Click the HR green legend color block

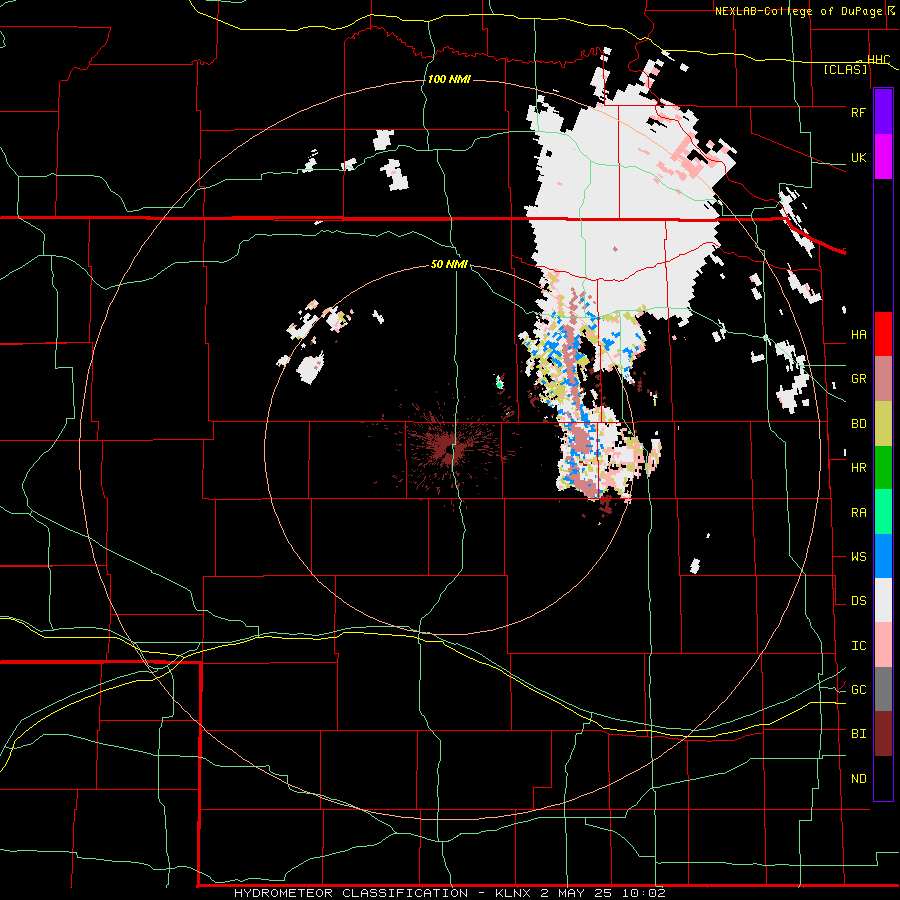(883, 468)
